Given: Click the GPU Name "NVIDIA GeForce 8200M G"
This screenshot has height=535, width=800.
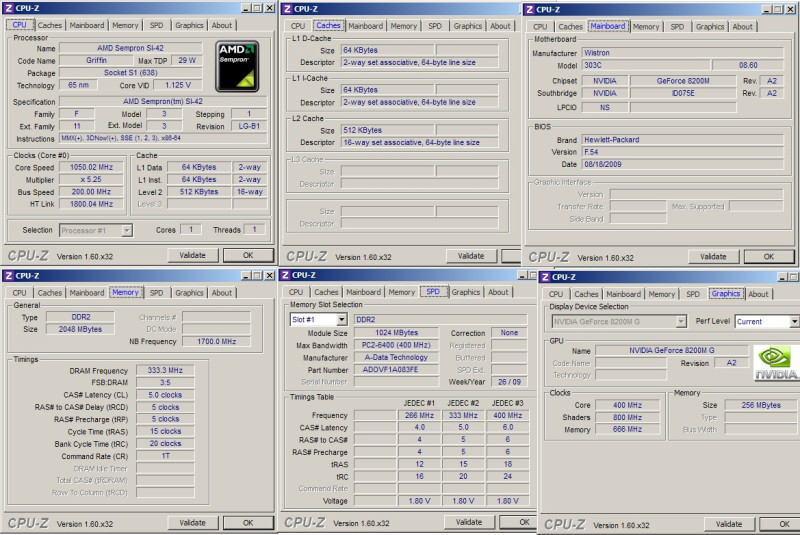Looking at the screenshot, I should coord(671,350).
